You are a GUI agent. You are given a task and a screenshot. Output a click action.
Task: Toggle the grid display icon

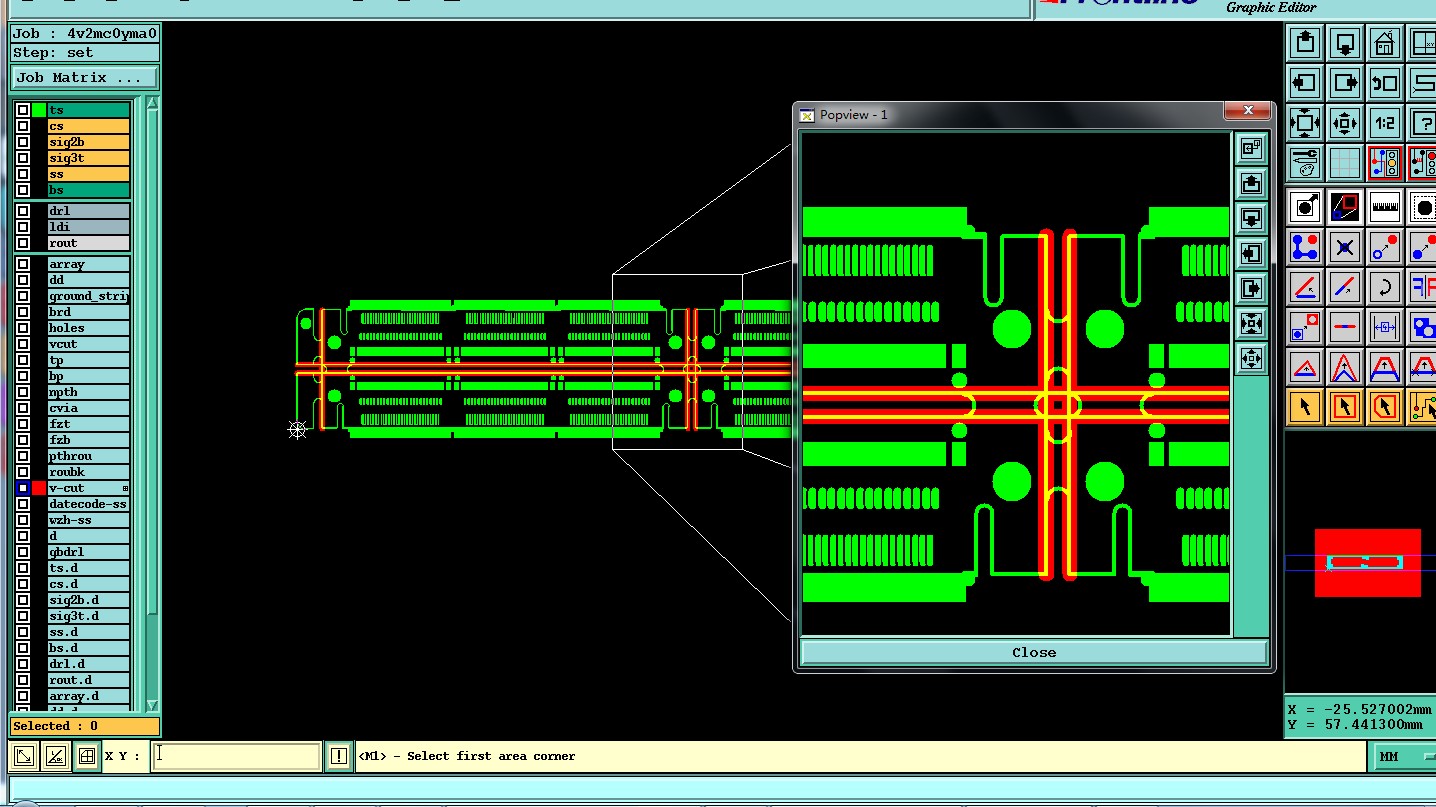click(1345, 163)
